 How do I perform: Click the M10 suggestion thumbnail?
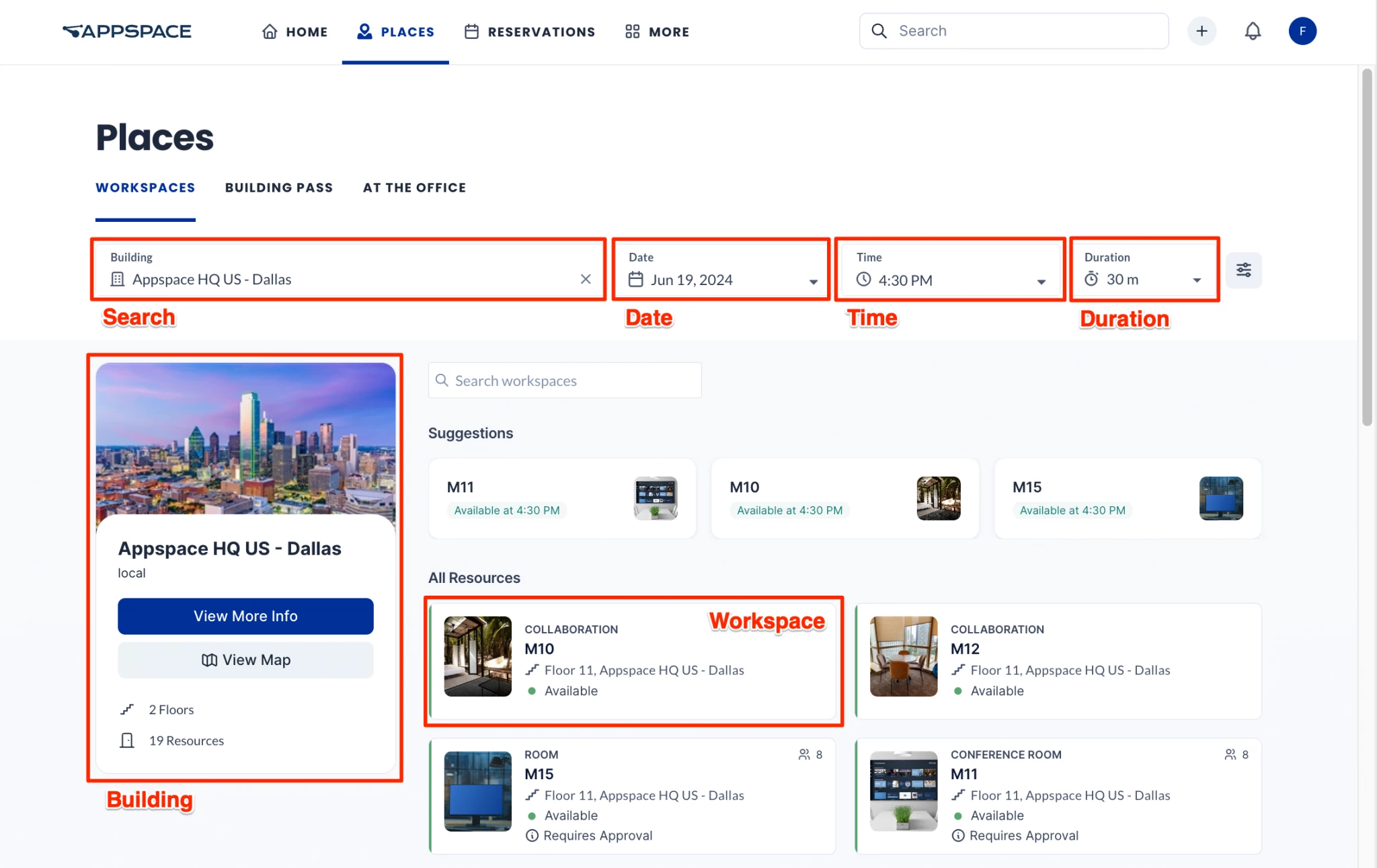[x=939, y=498]
